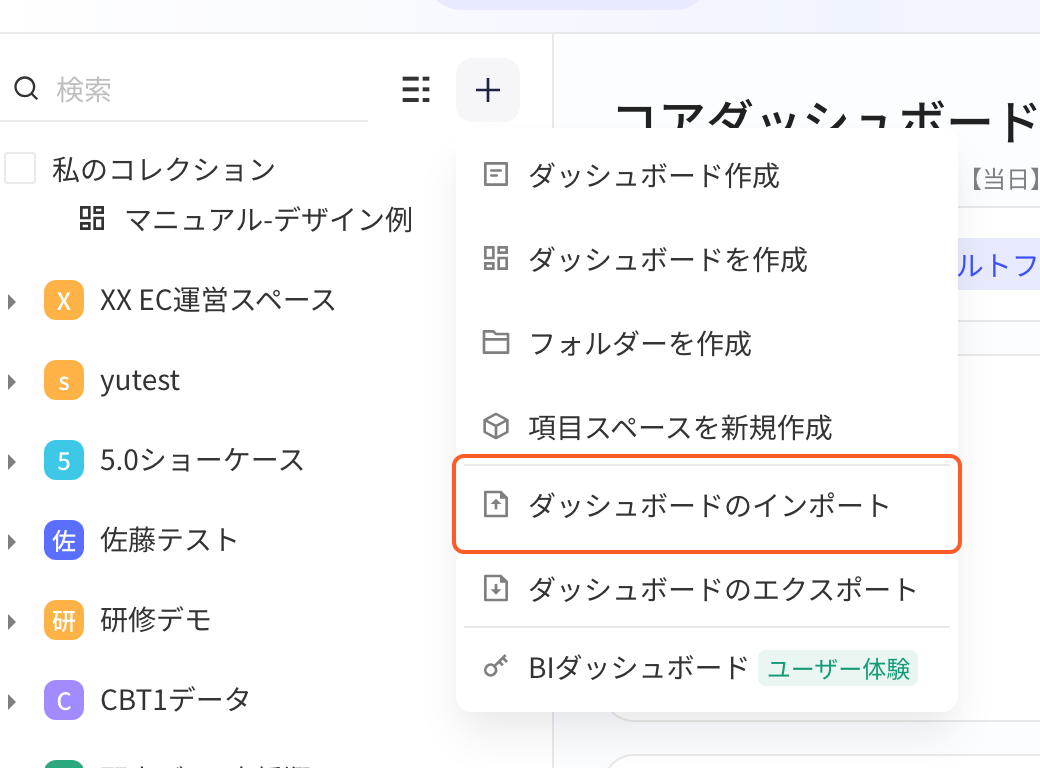The height and width of the screenshot is (768, 1040).
Task: Click the export download file icon
Action: point(495,588)
